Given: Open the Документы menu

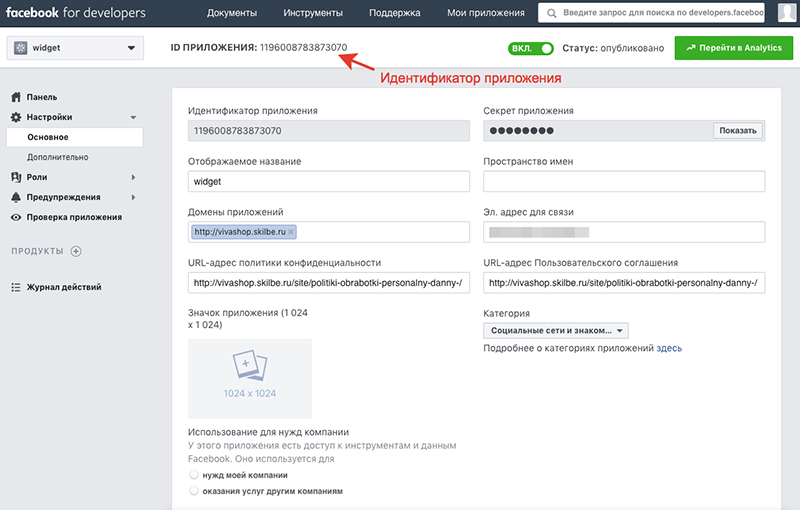Looking at the screenshot, I should click(232, 13).
